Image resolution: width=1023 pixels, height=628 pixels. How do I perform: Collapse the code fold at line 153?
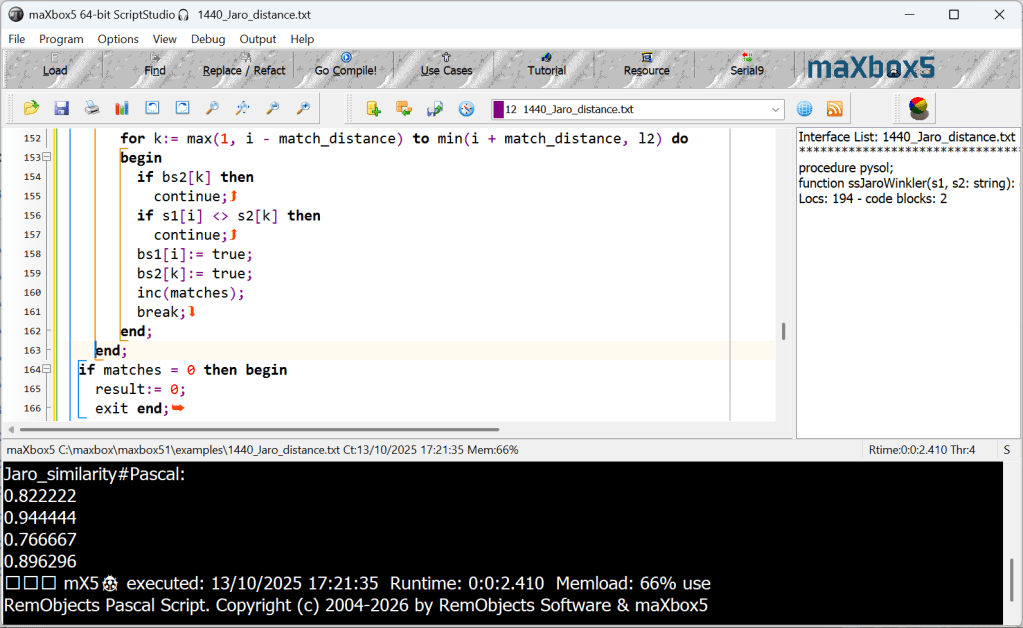coord(47,158)
